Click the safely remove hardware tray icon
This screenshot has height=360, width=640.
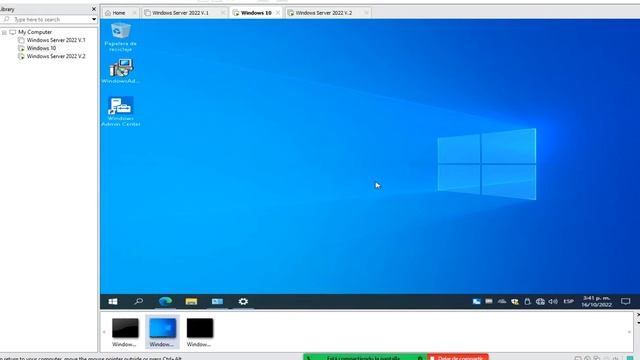click(527, 302)
